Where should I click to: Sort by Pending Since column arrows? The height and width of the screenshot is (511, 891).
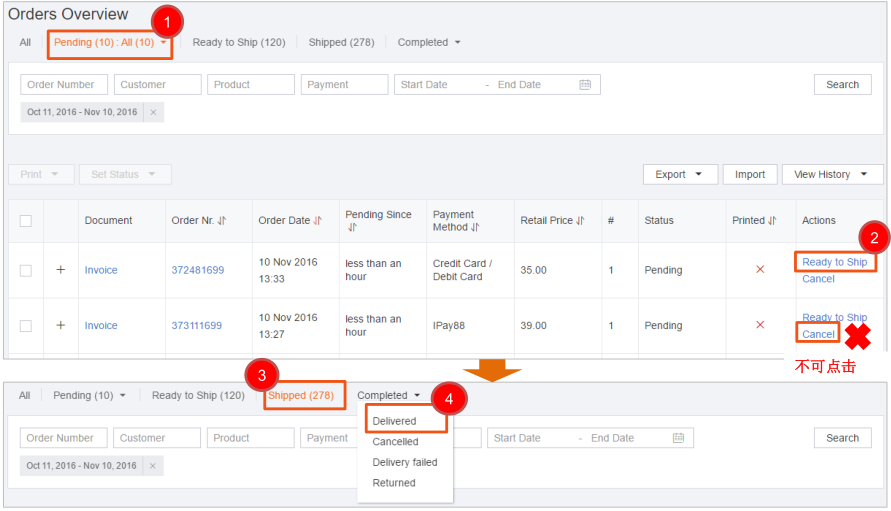[352, 228]
